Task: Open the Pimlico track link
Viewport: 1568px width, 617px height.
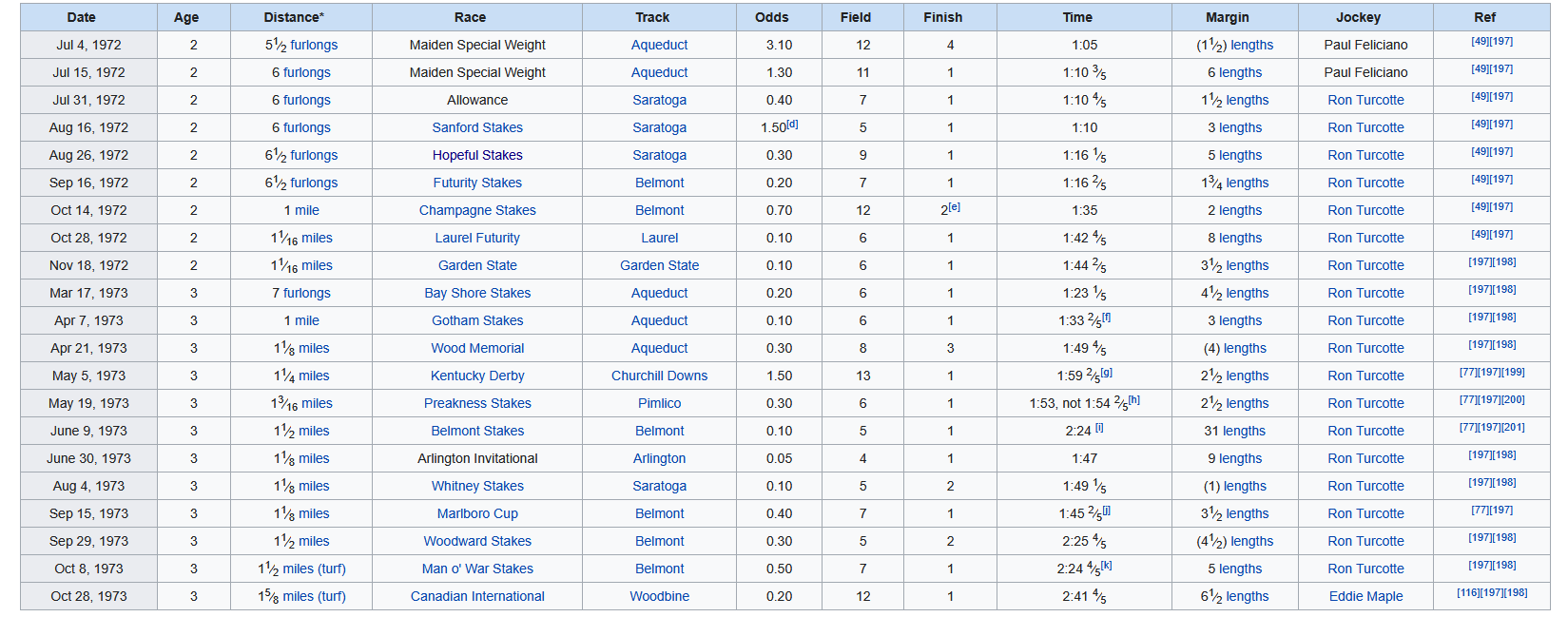Action: pos(659,403)
